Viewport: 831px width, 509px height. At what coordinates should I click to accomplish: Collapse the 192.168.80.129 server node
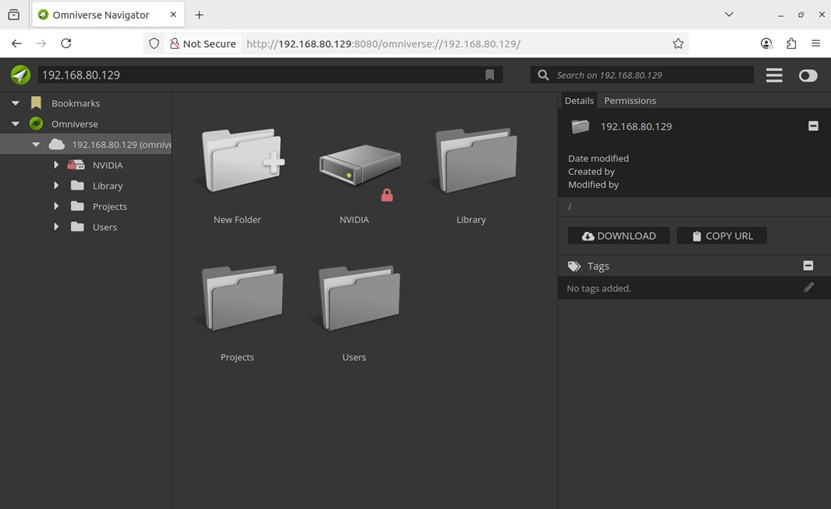[36, 144]
